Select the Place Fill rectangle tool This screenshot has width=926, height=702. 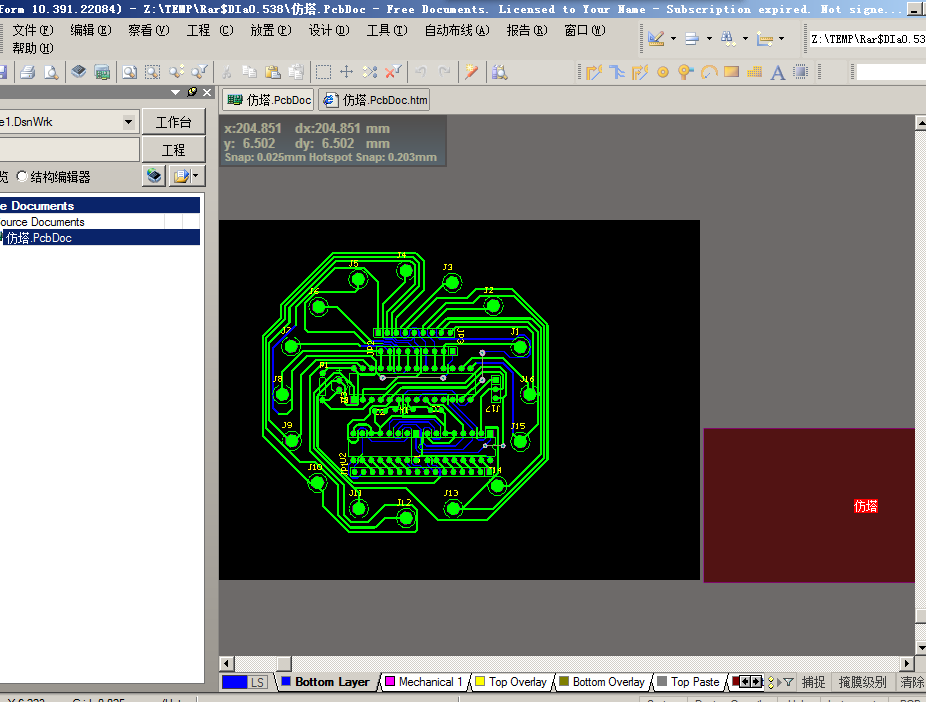pyautogui.click(x=732, y=72)
